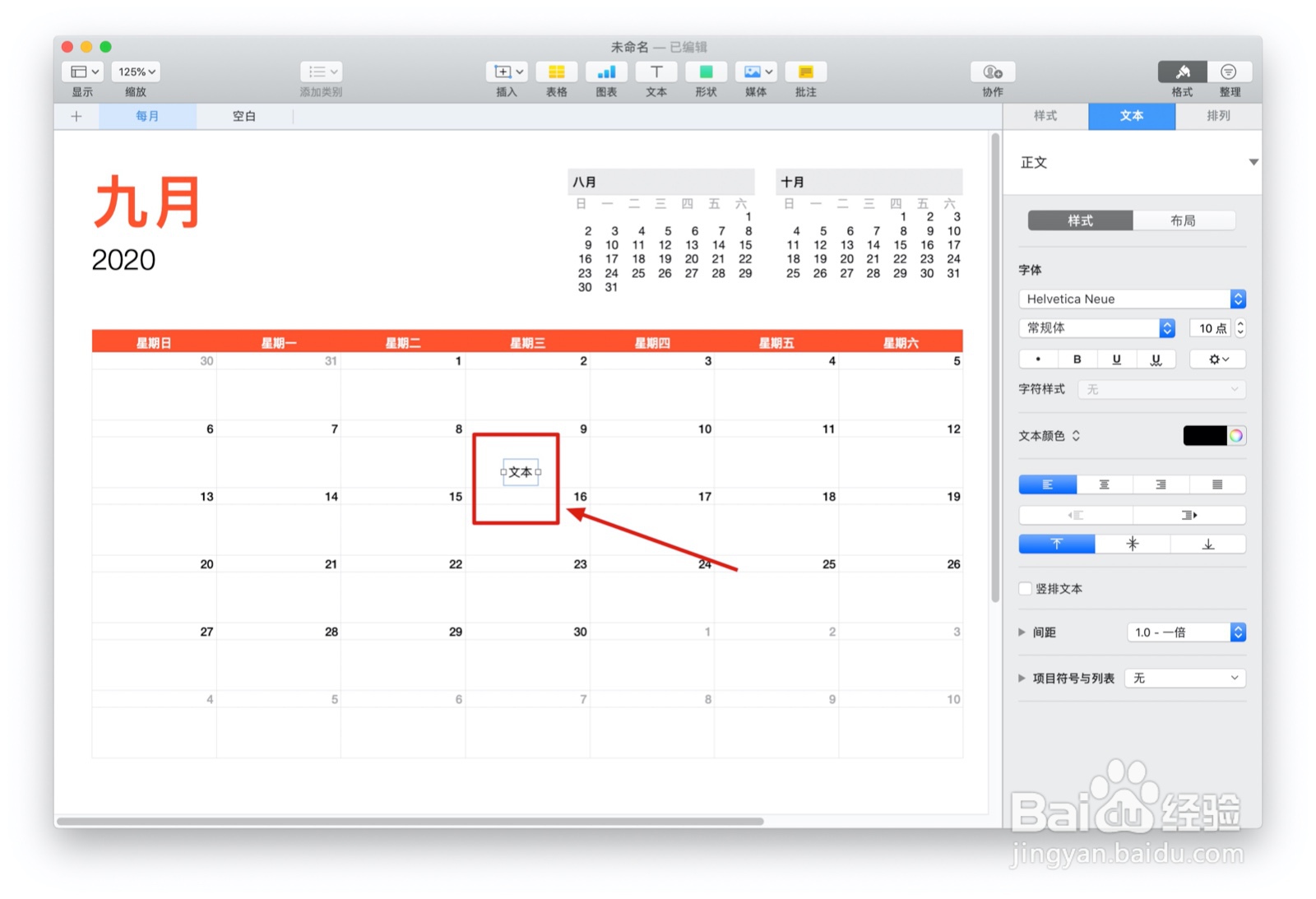Select the 布局 segment in text panel

point(1184,220)
